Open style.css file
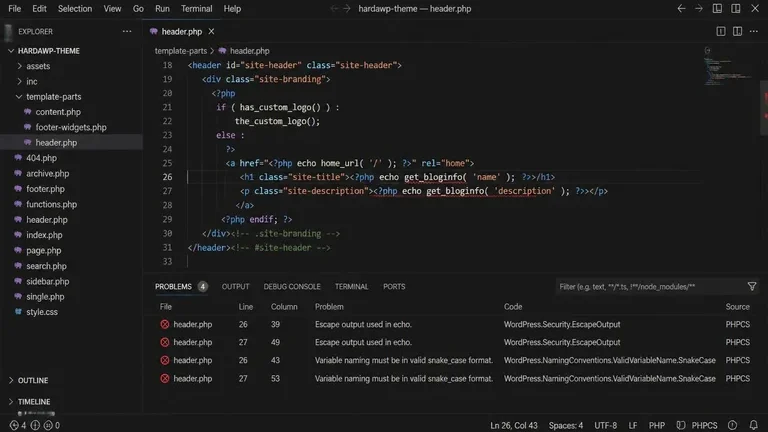The width and height of the screenshot is (768, 432). 42,312
